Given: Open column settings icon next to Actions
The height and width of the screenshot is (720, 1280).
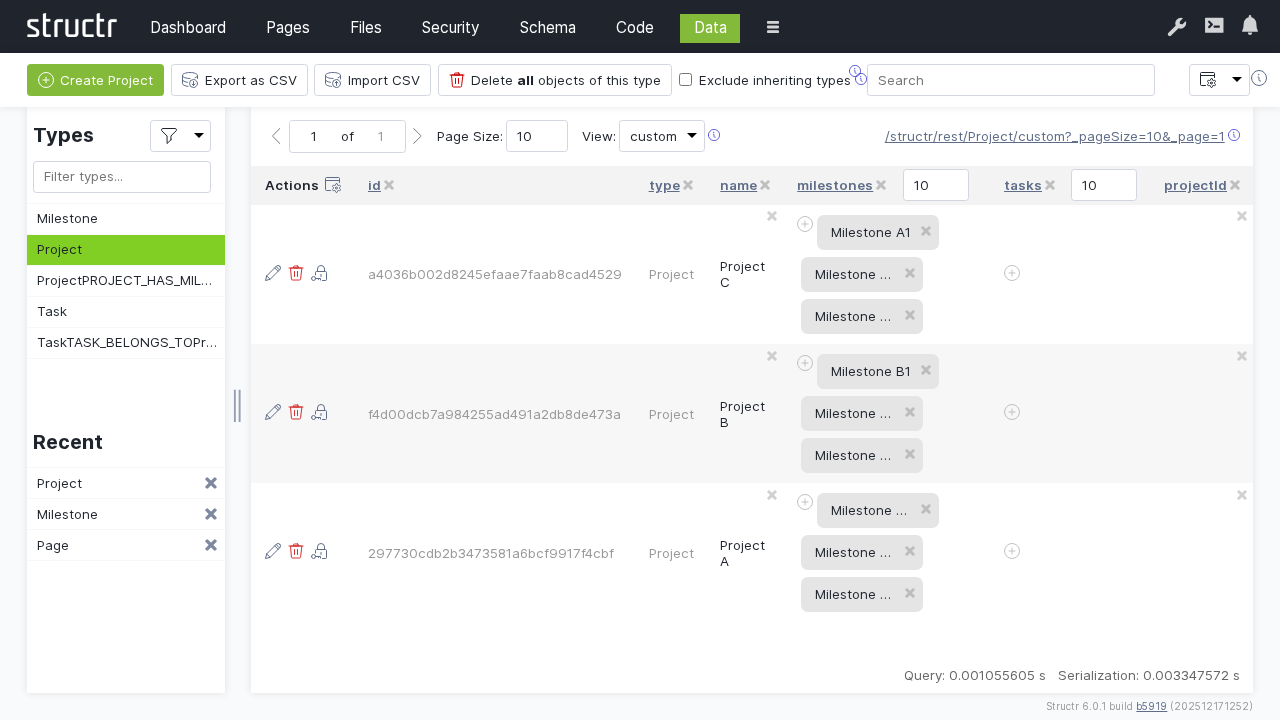Looking at the screenshot, I should [x=333, y=185].
